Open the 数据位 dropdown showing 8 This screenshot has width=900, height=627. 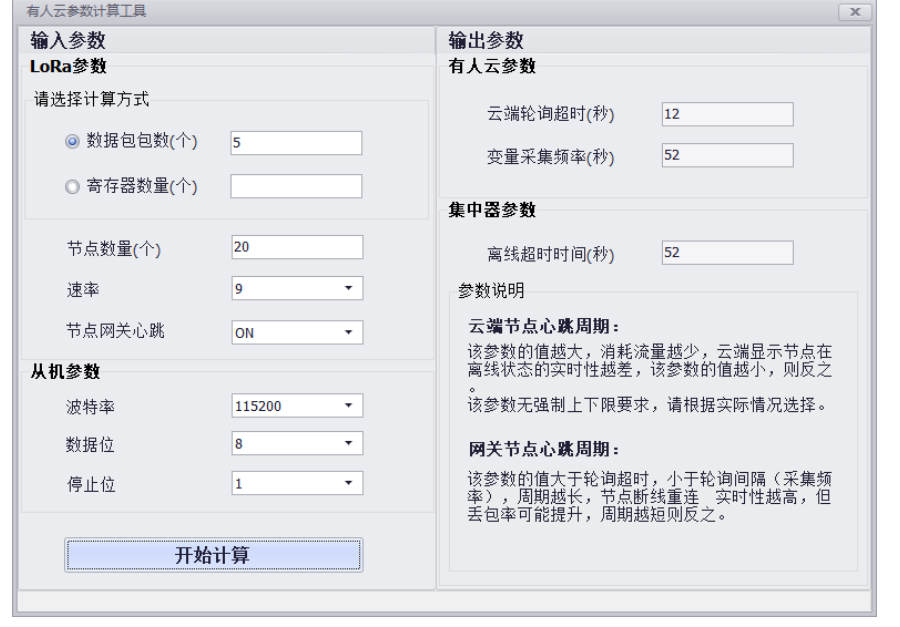[297, 443]
